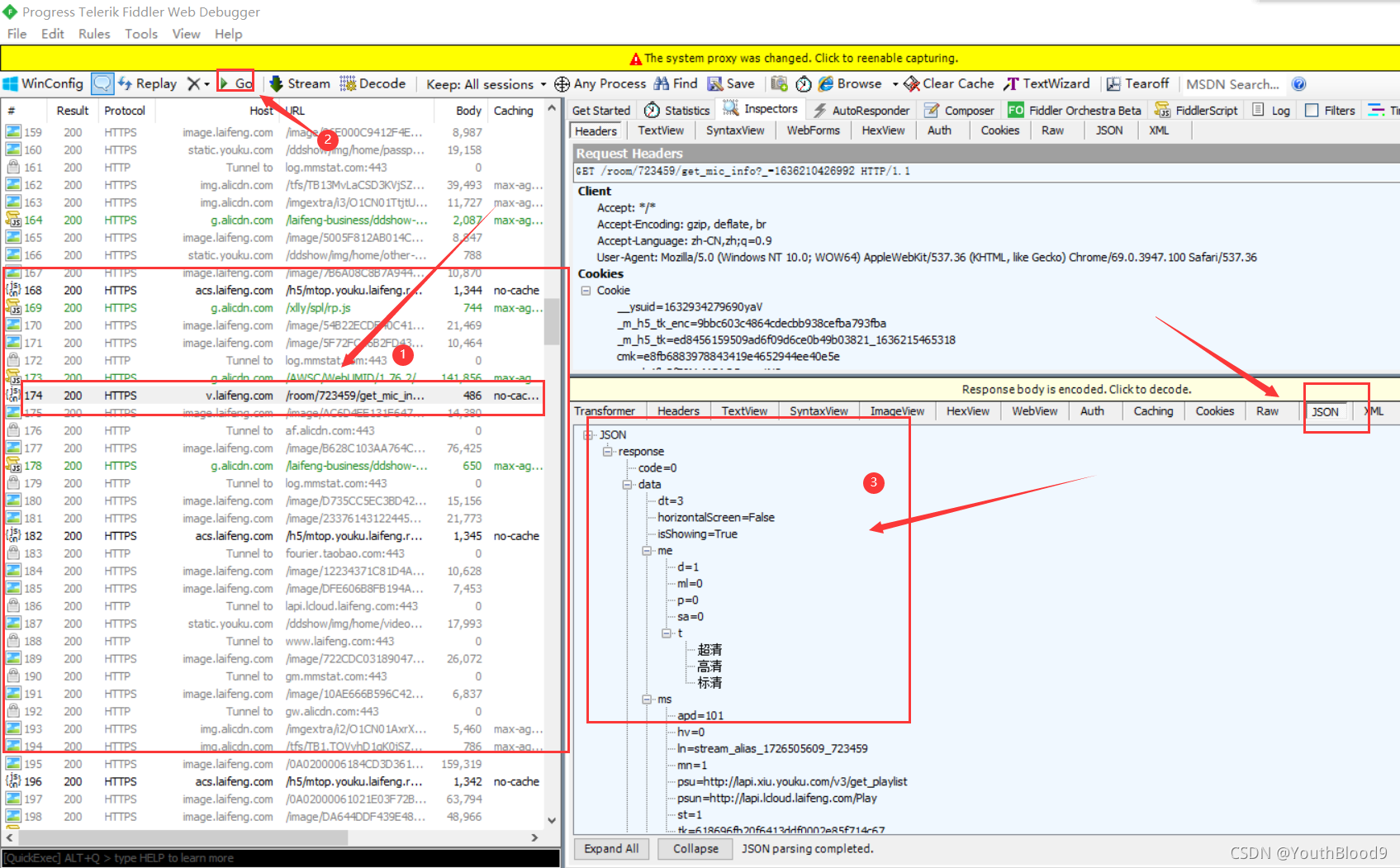Open the Help menu
The width and height of the screenshot is (1400, 868).
pyautogui.click(x=228, y=34)
